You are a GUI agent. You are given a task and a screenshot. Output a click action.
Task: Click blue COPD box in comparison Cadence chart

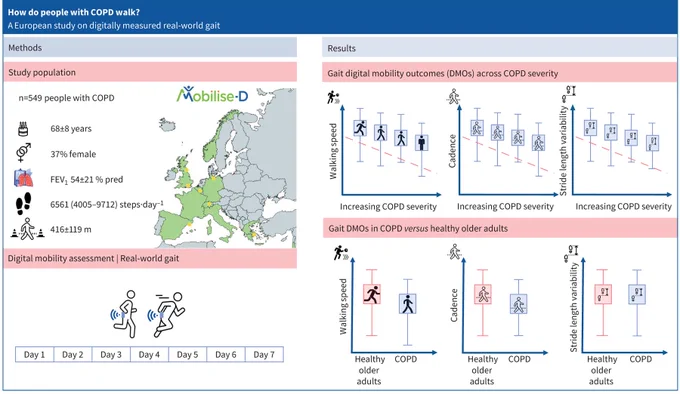[x=518, y=304]
